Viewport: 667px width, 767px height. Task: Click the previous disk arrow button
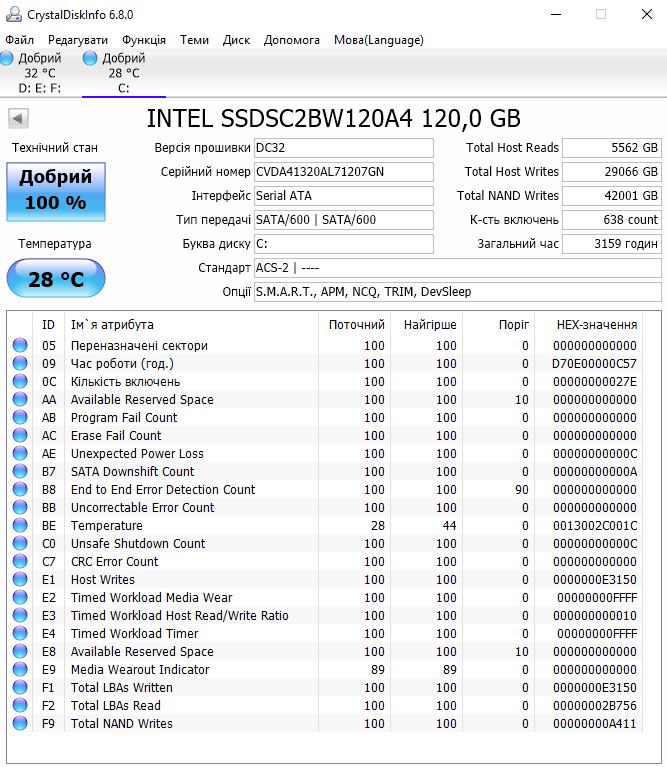18,118
